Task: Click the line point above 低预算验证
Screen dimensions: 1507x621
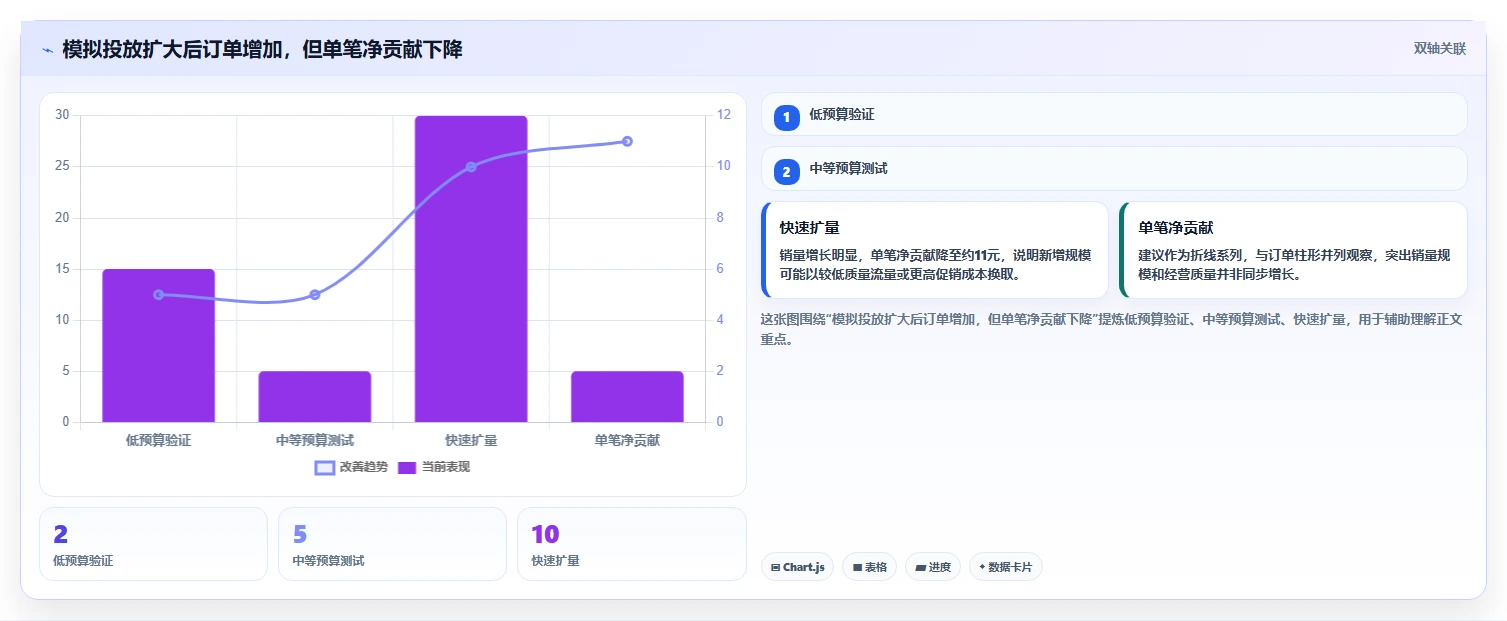Action: click(158, 294)
